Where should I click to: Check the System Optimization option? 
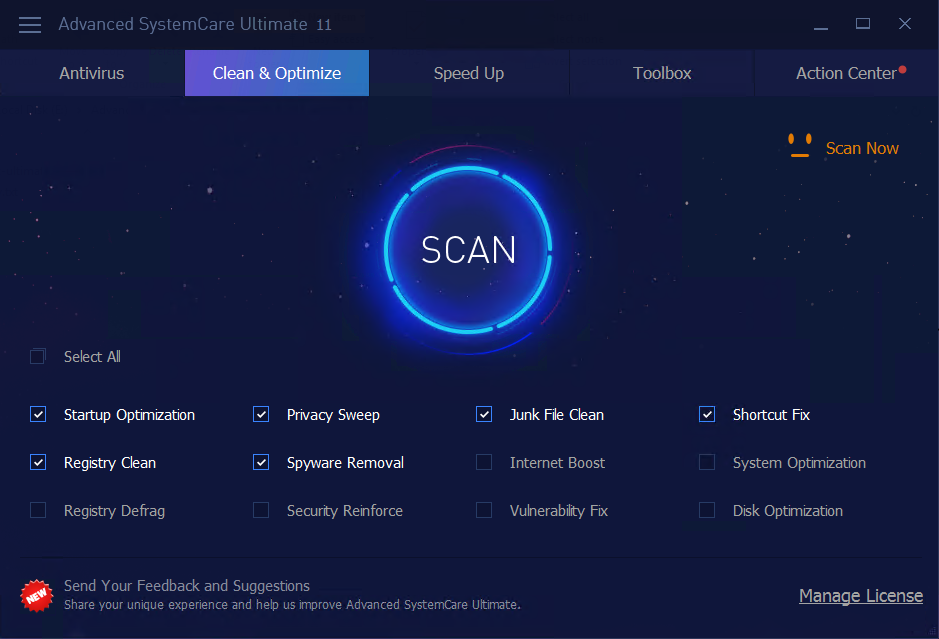[707, 462]
